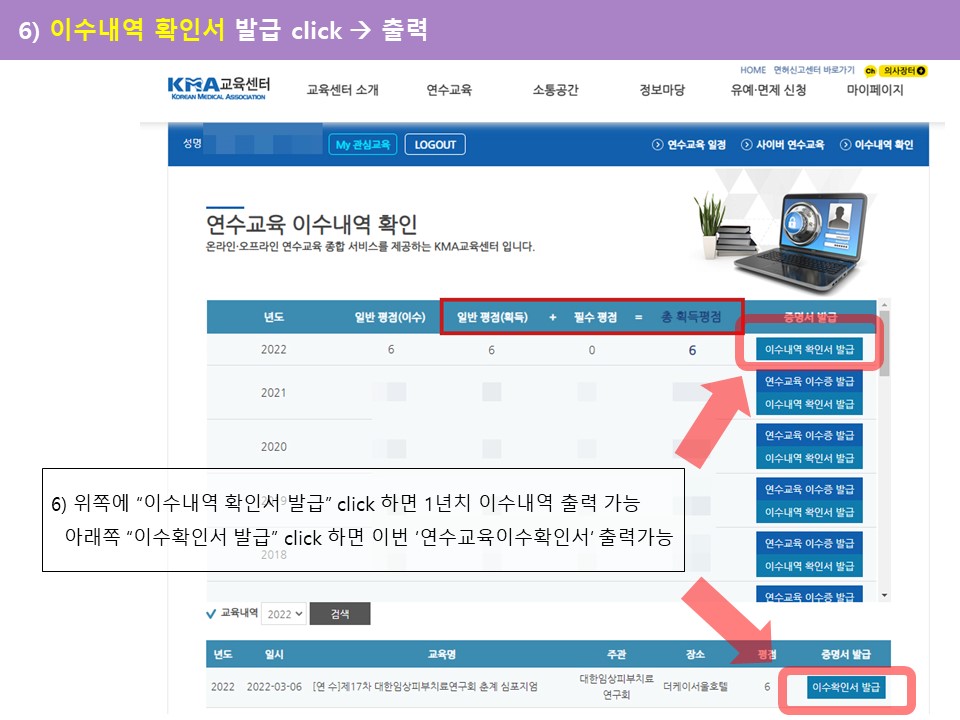Click 이수확인서 발급 for the symposium row
This screenshot has height=720, width=960.
point(846,688)
